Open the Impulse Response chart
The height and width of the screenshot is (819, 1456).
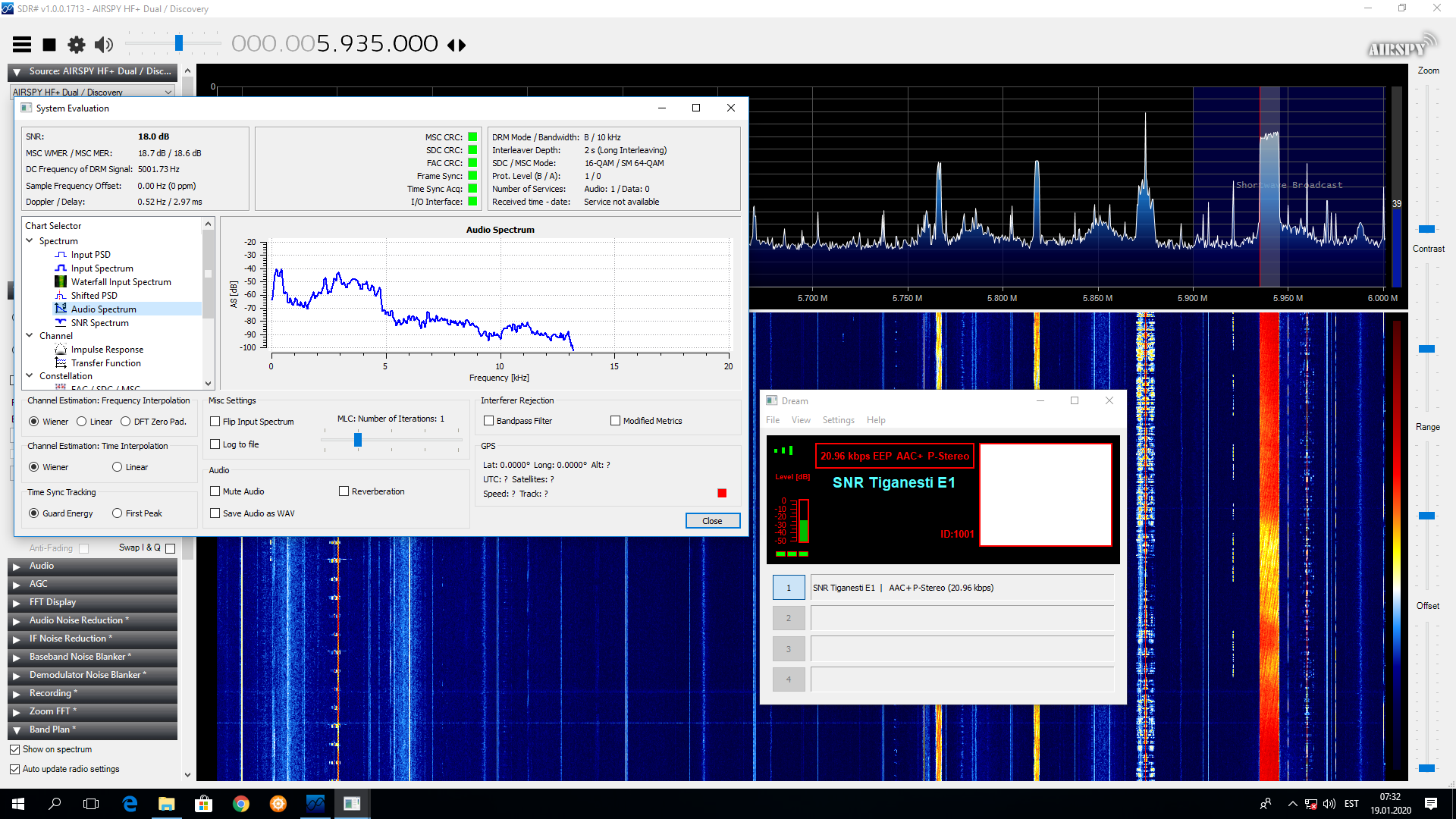point(107,350)
